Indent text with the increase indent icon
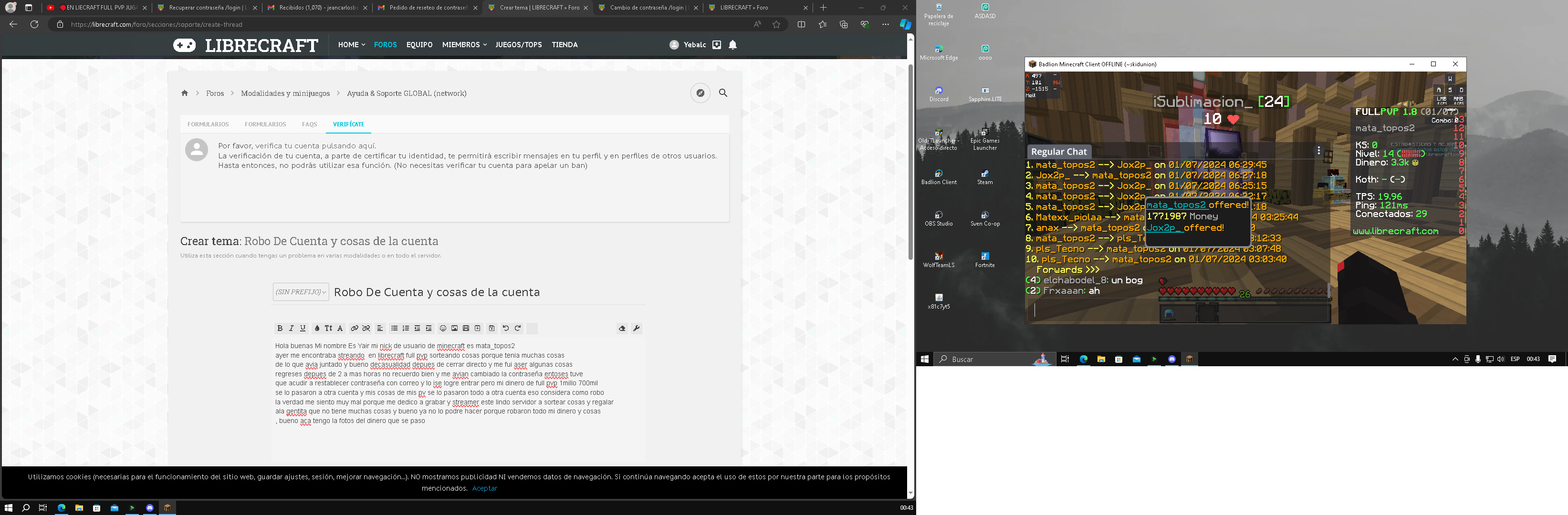 [x=429, y=329]
